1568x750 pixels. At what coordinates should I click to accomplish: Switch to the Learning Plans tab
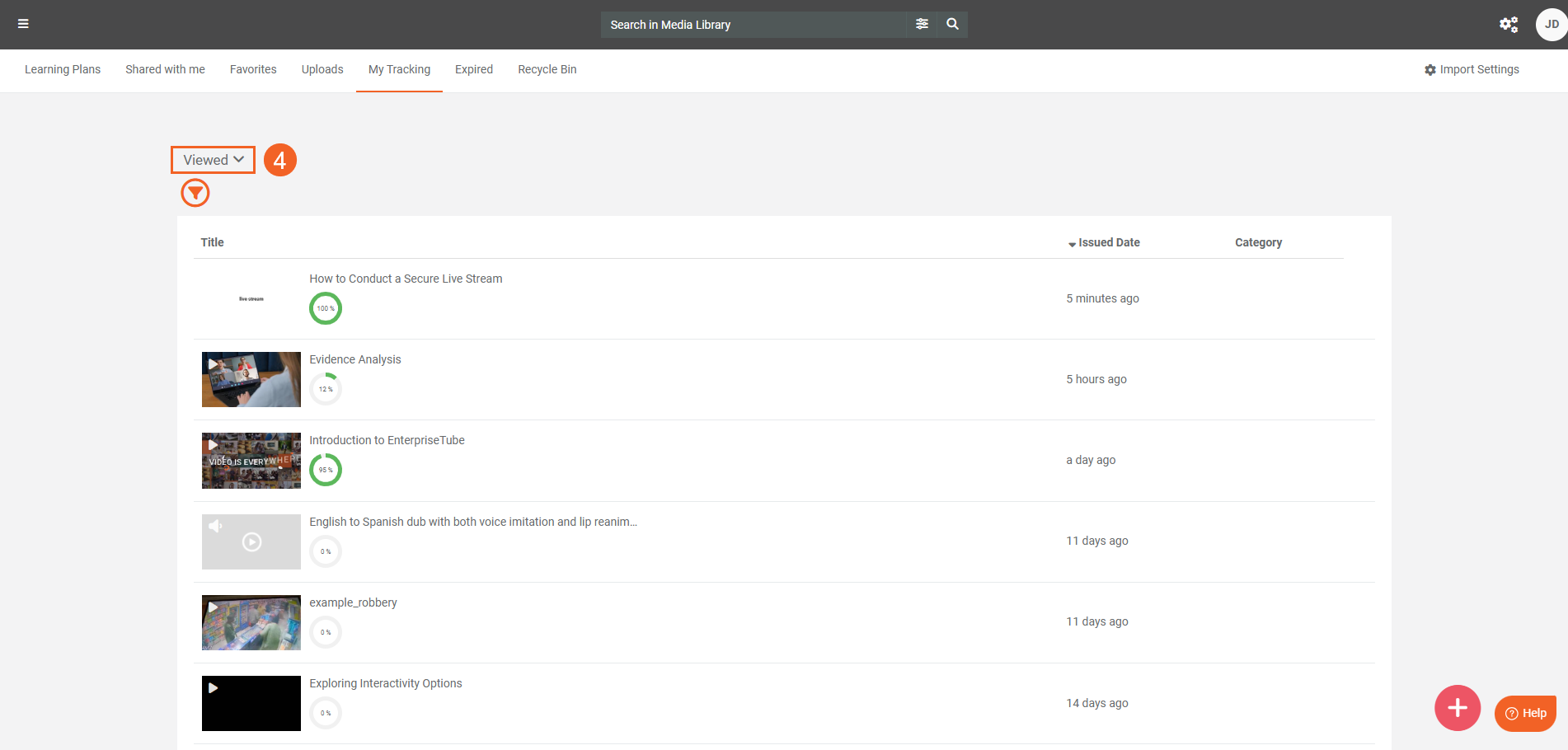[63, 70]
